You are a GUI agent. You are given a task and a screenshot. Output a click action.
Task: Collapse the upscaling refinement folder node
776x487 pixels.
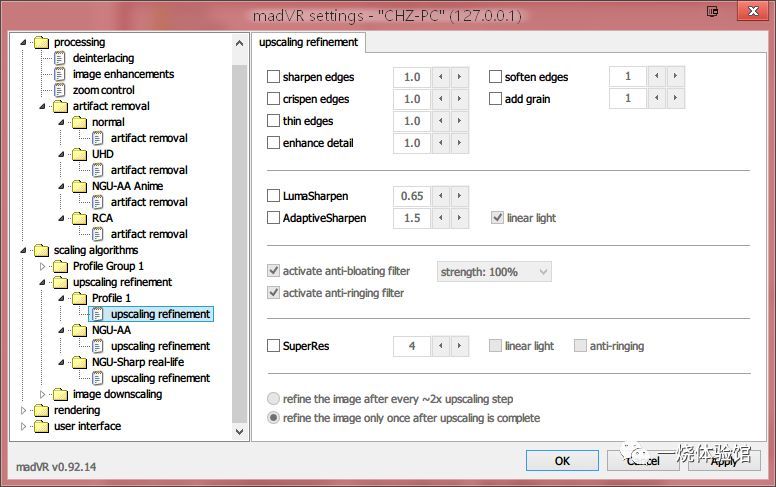[x=42, y=283]
